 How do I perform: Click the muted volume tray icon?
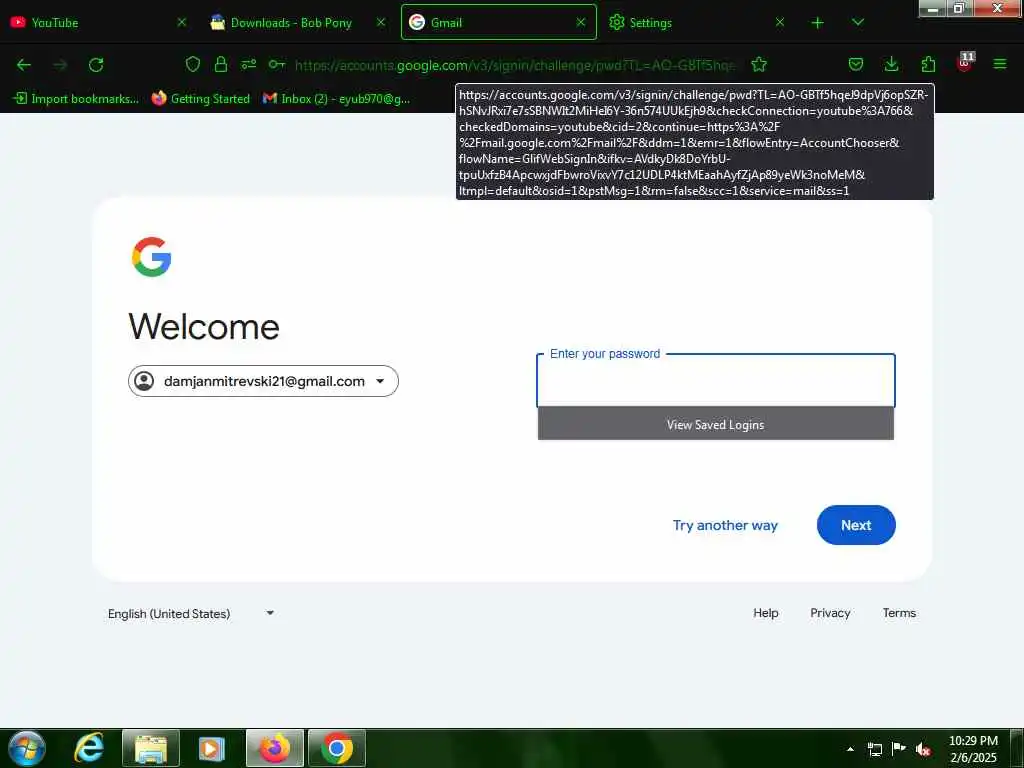pos(923,749)
